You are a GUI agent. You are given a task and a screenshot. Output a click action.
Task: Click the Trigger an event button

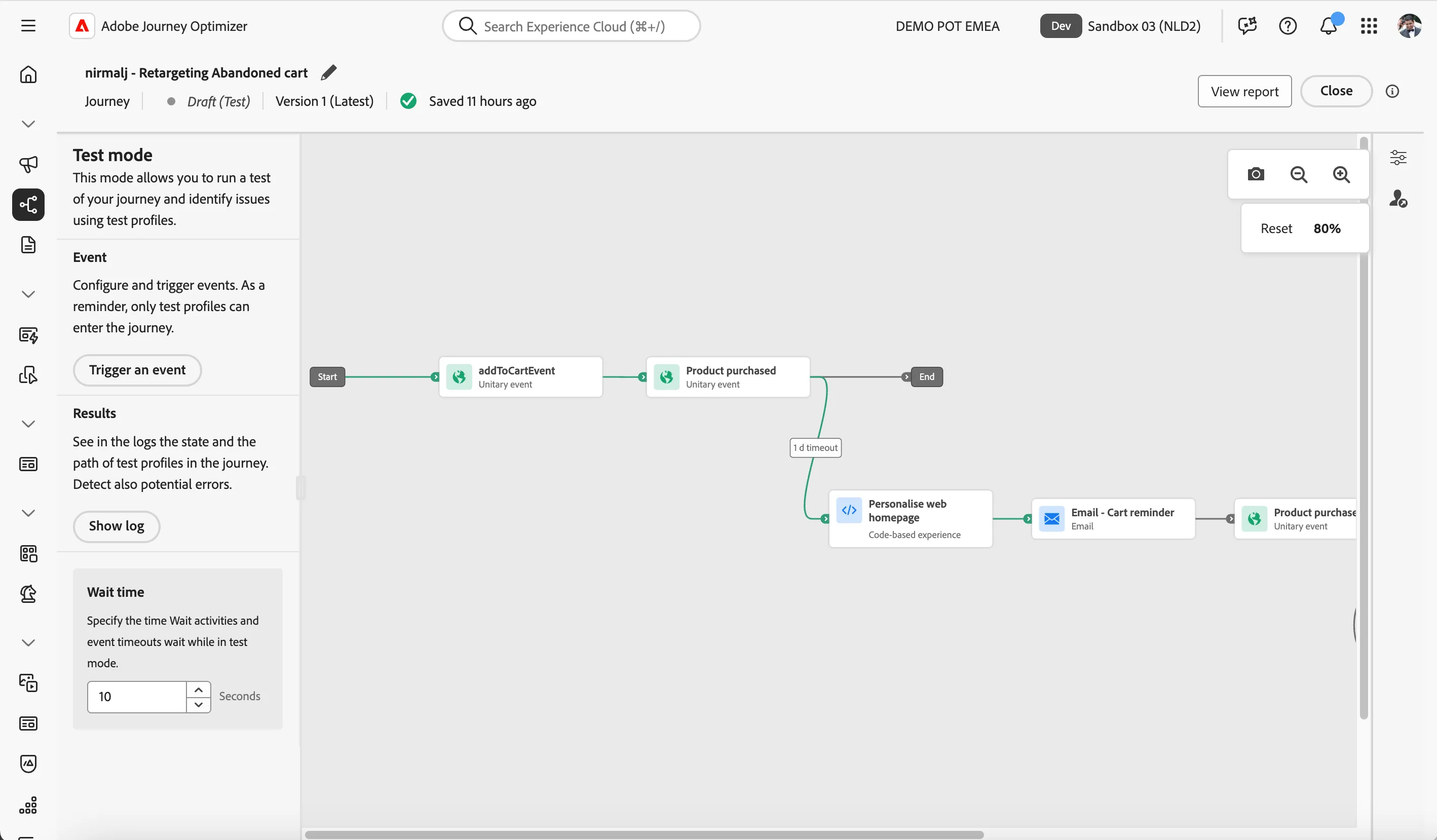137,370
